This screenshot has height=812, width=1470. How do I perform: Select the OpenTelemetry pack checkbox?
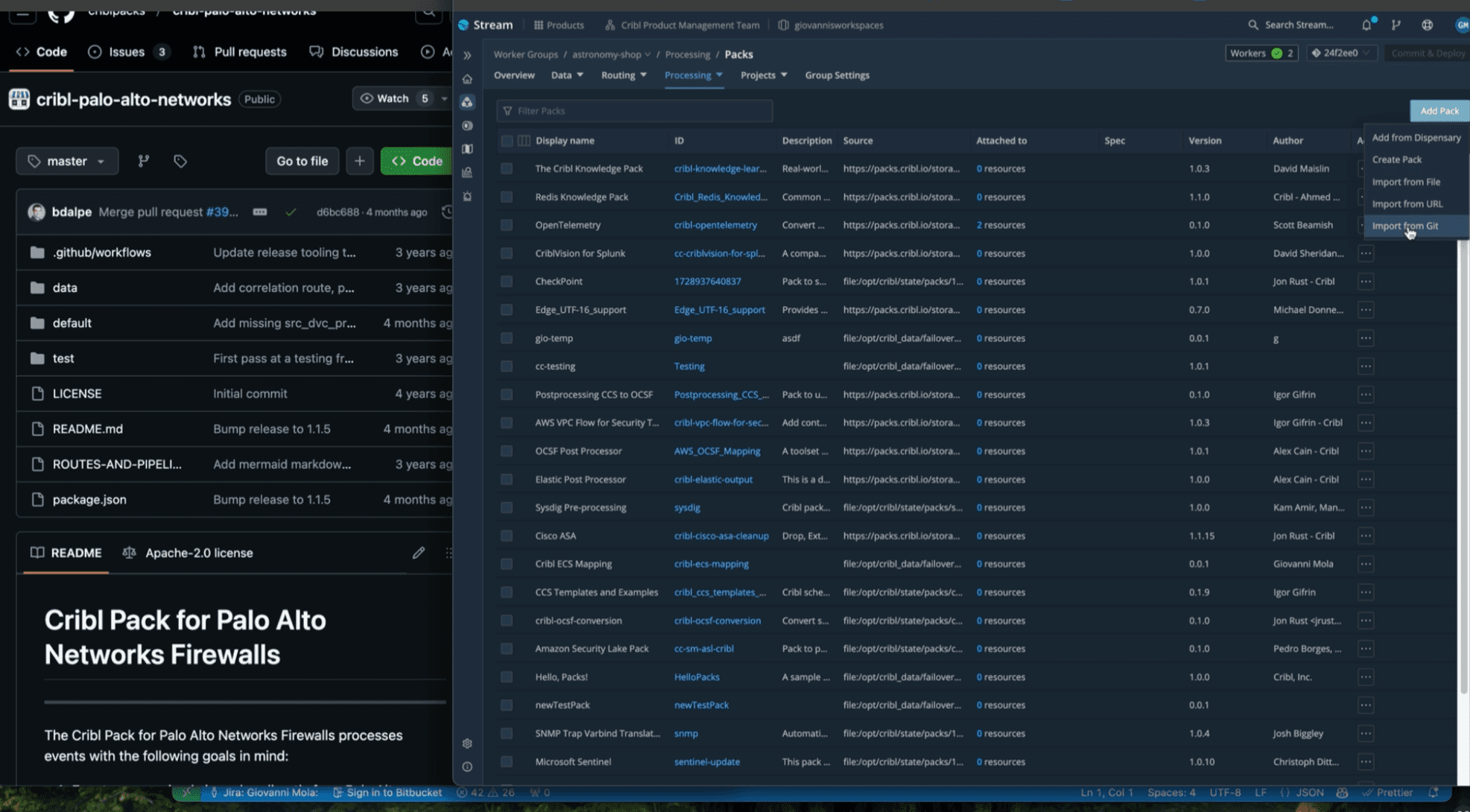click(507, 225)
